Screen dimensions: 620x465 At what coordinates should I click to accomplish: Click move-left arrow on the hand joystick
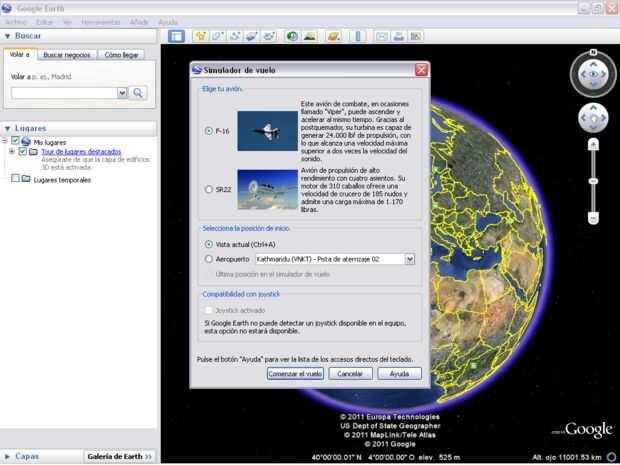click(583, 117)
